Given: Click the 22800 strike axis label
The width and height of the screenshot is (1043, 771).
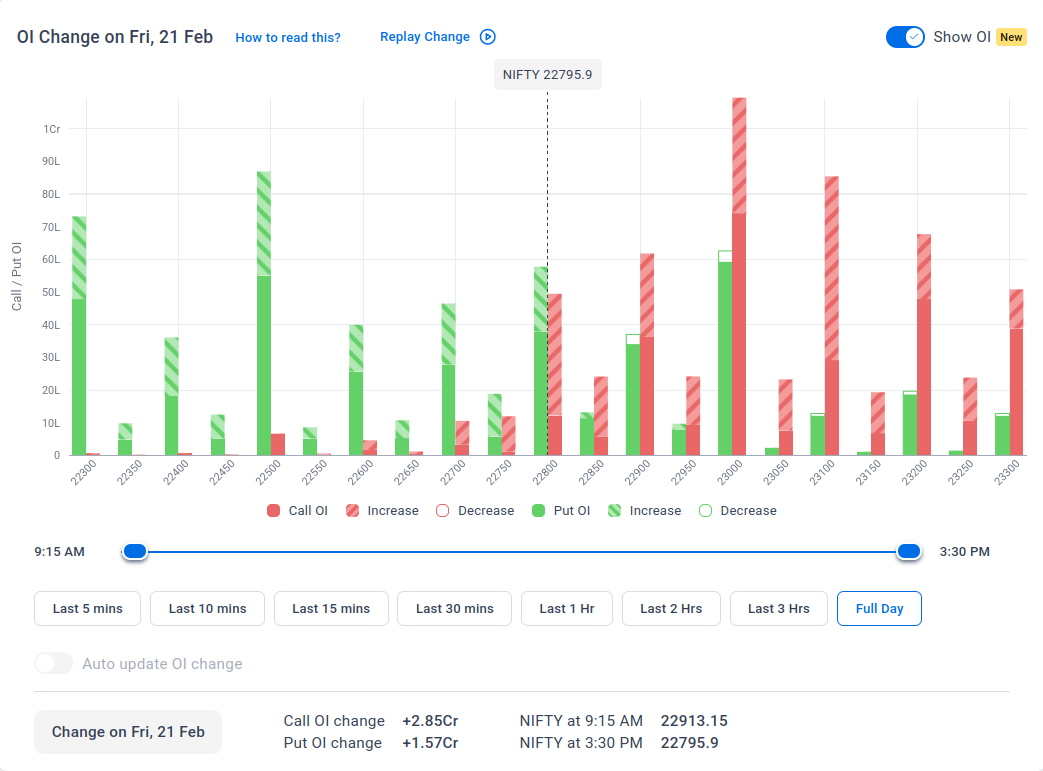Looking at the screenshot, I should (545, 473).
